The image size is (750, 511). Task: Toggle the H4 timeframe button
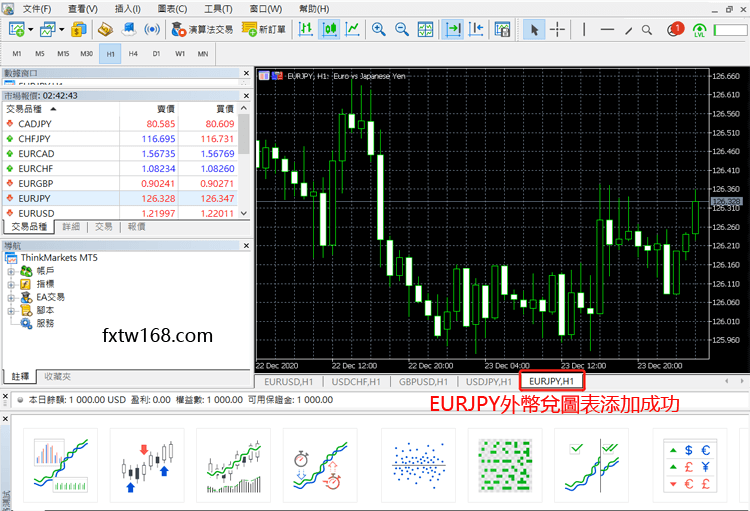[x=133, y=53]
